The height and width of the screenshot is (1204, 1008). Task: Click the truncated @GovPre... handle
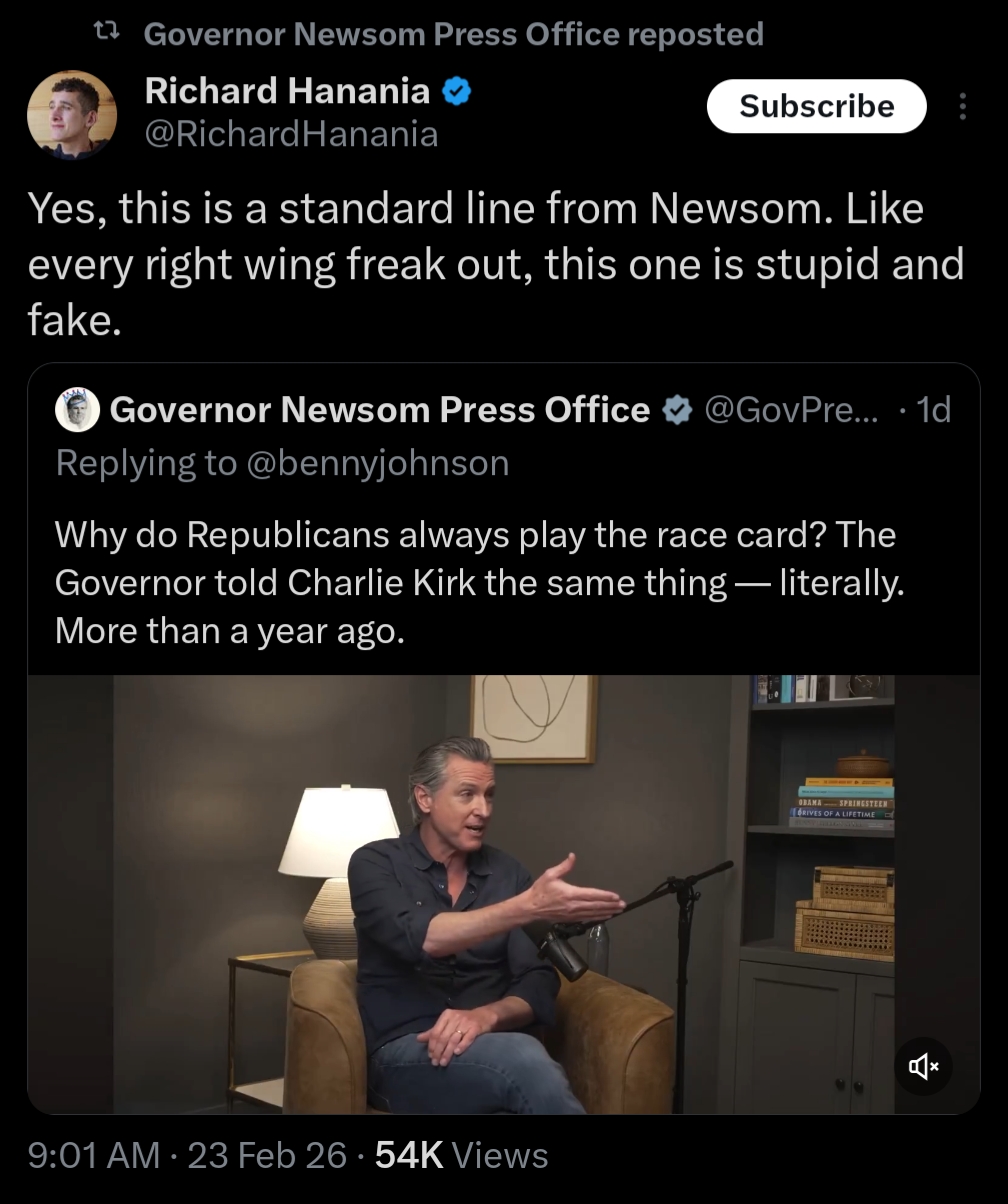click(791, 410)
